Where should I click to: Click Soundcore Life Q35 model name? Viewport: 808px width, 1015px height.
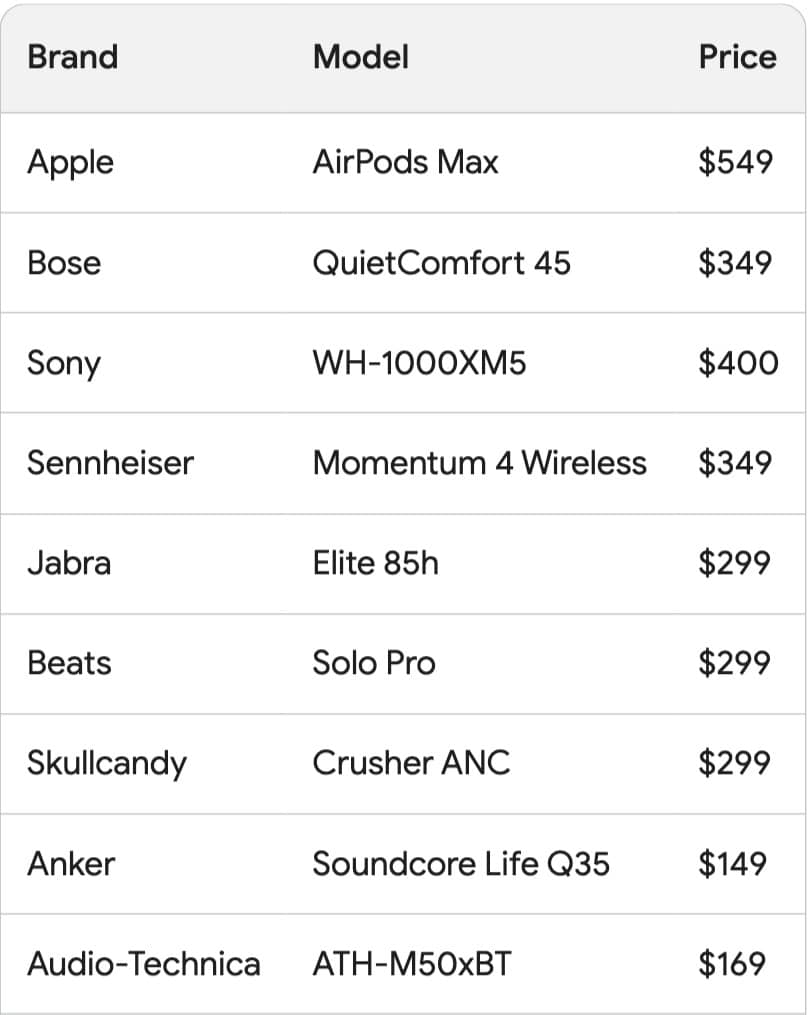click(x=461, y=863)
